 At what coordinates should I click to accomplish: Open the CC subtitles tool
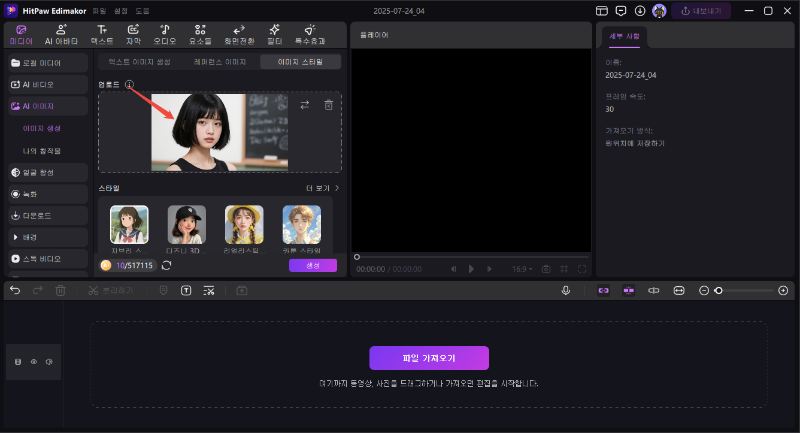coord(133,35)
